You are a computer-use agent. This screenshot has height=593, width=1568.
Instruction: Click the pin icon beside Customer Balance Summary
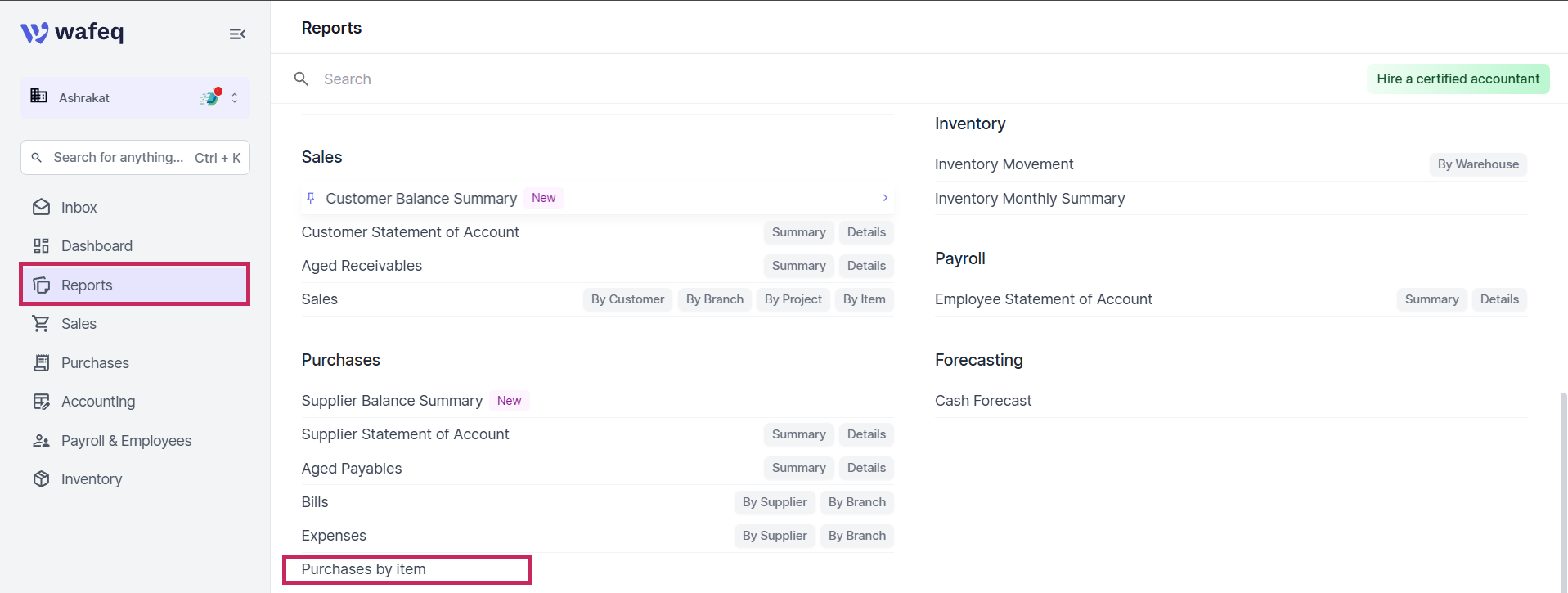pyautogui.click(x=311, y=198)
